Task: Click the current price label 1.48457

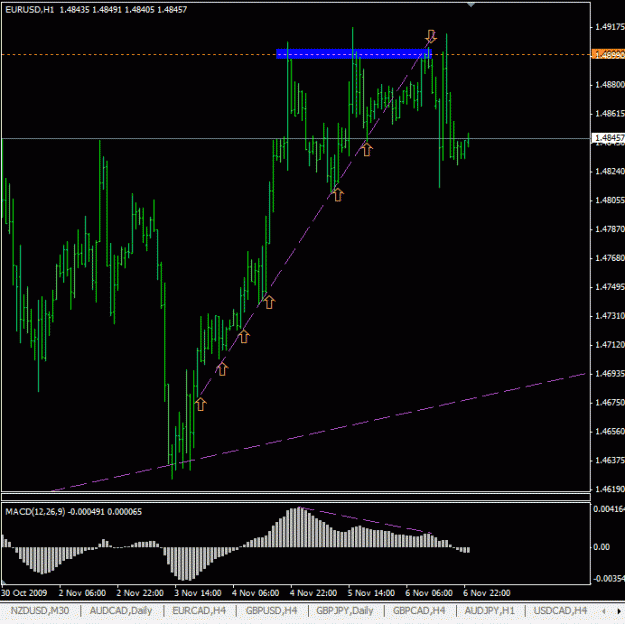Action: pyautogui.click(x=608, y=138)
